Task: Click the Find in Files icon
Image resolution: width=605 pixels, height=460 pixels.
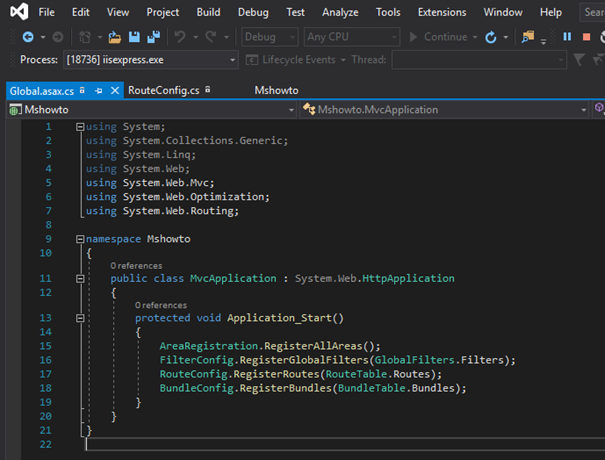Action: point(527,37)
